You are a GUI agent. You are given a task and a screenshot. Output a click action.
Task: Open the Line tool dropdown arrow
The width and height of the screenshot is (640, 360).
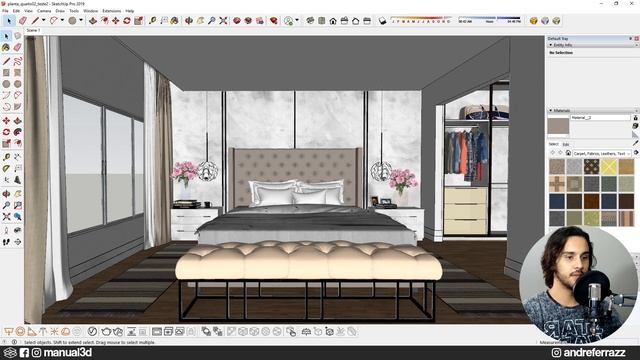pos(43,20)
